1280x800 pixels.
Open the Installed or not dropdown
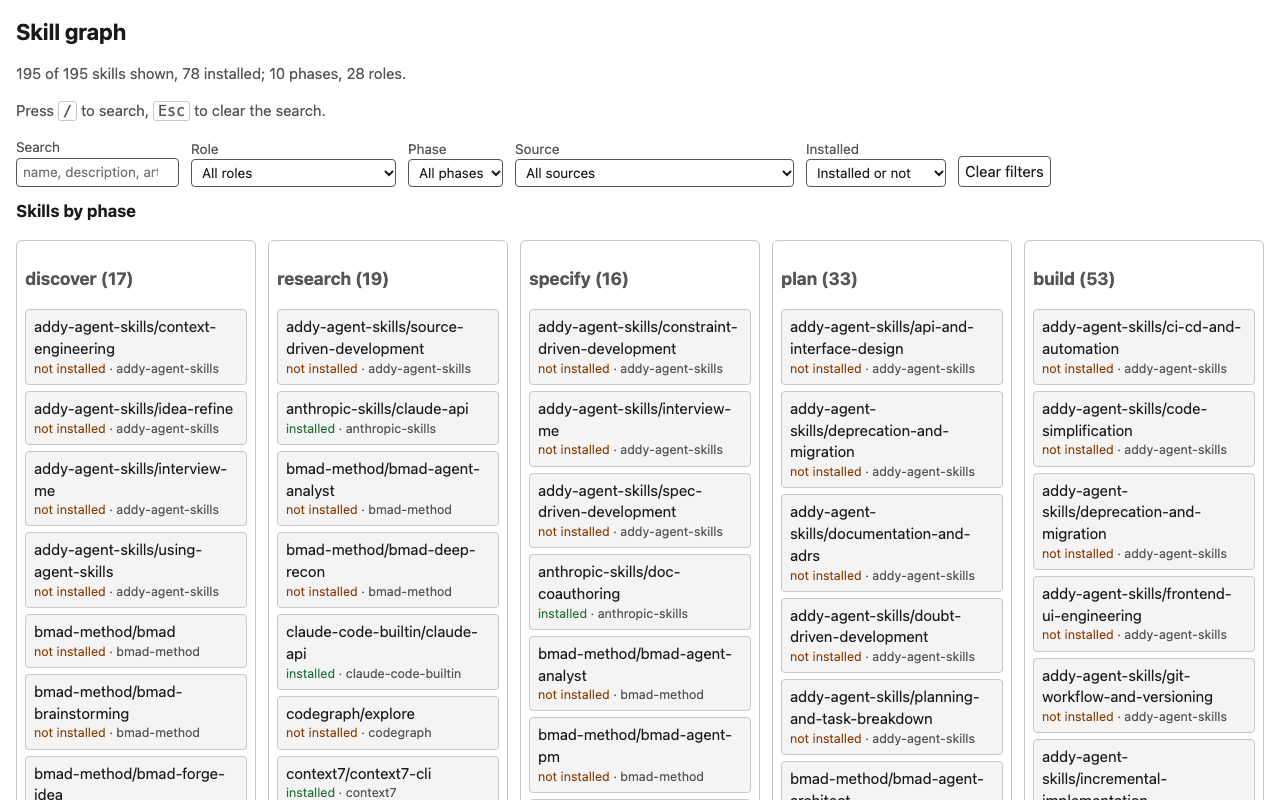[876, 173]
